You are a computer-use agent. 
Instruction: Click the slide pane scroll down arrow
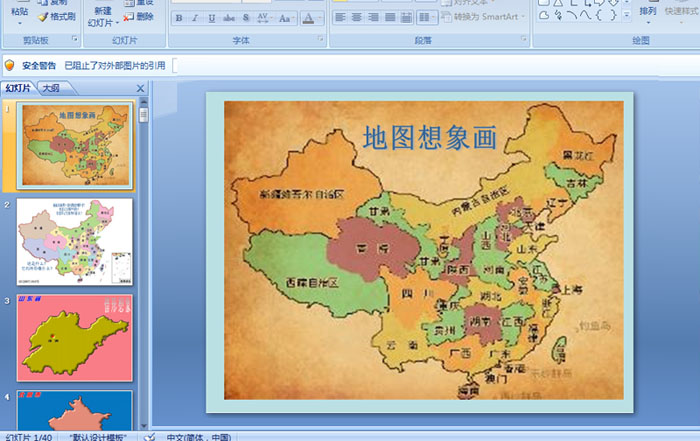click(143, 425)
